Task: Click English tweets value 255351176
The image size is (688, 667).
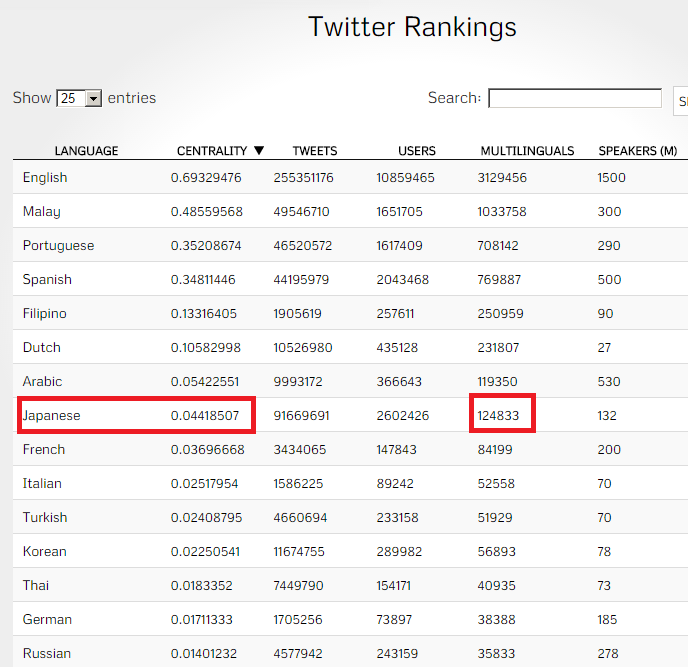Action: click(x=304, y=178)
